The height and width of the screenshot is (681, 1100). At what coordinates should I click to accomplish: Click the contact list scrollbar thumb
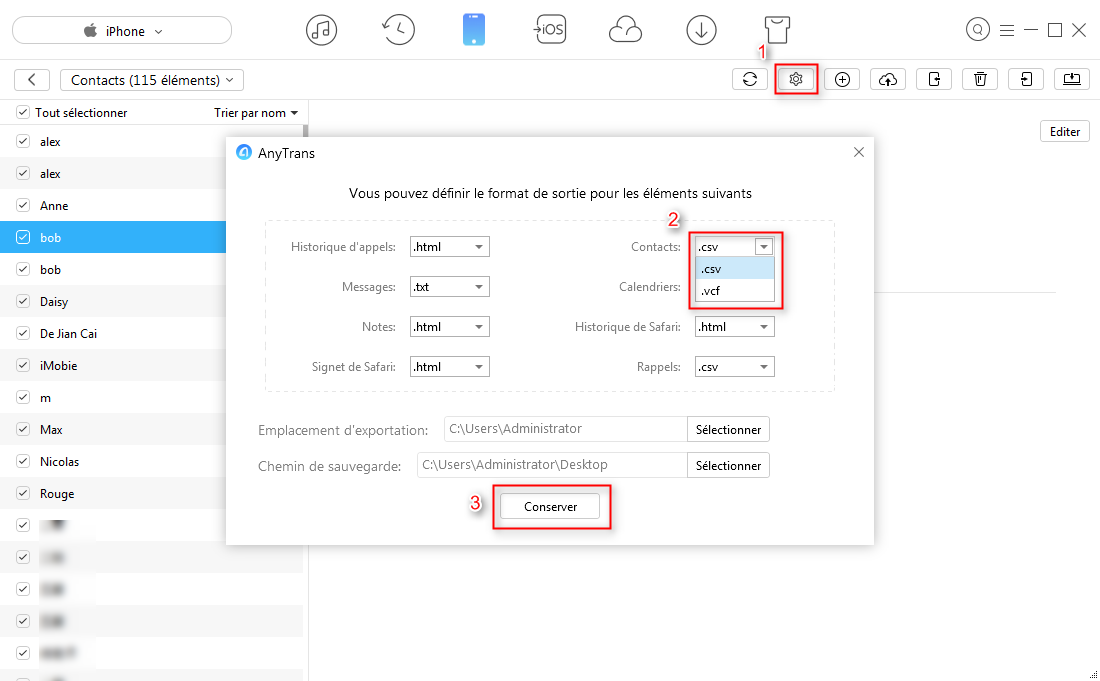(305, 132)
